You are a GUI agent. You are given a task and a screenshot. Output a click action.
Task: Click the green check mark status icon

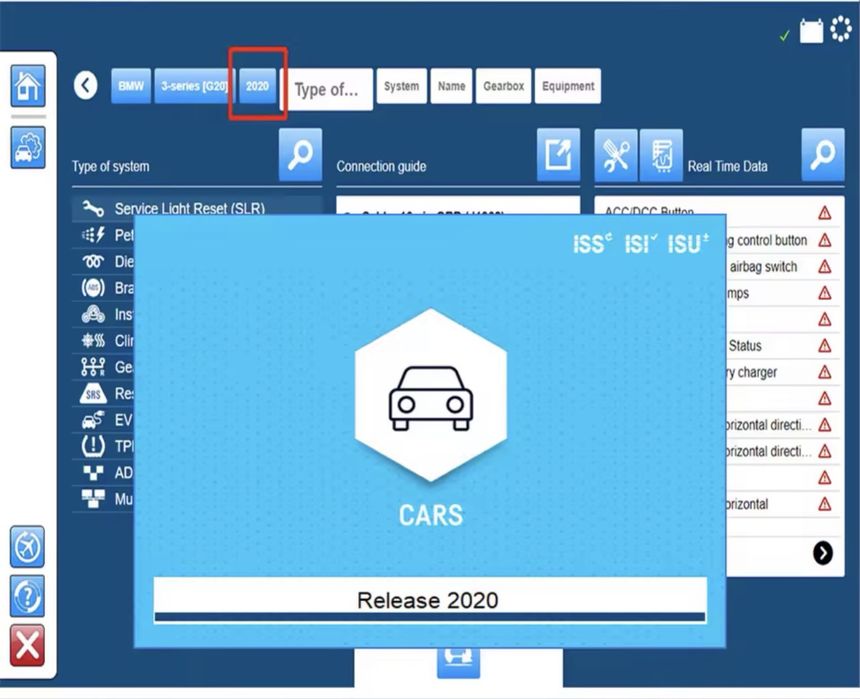[785, 36]
